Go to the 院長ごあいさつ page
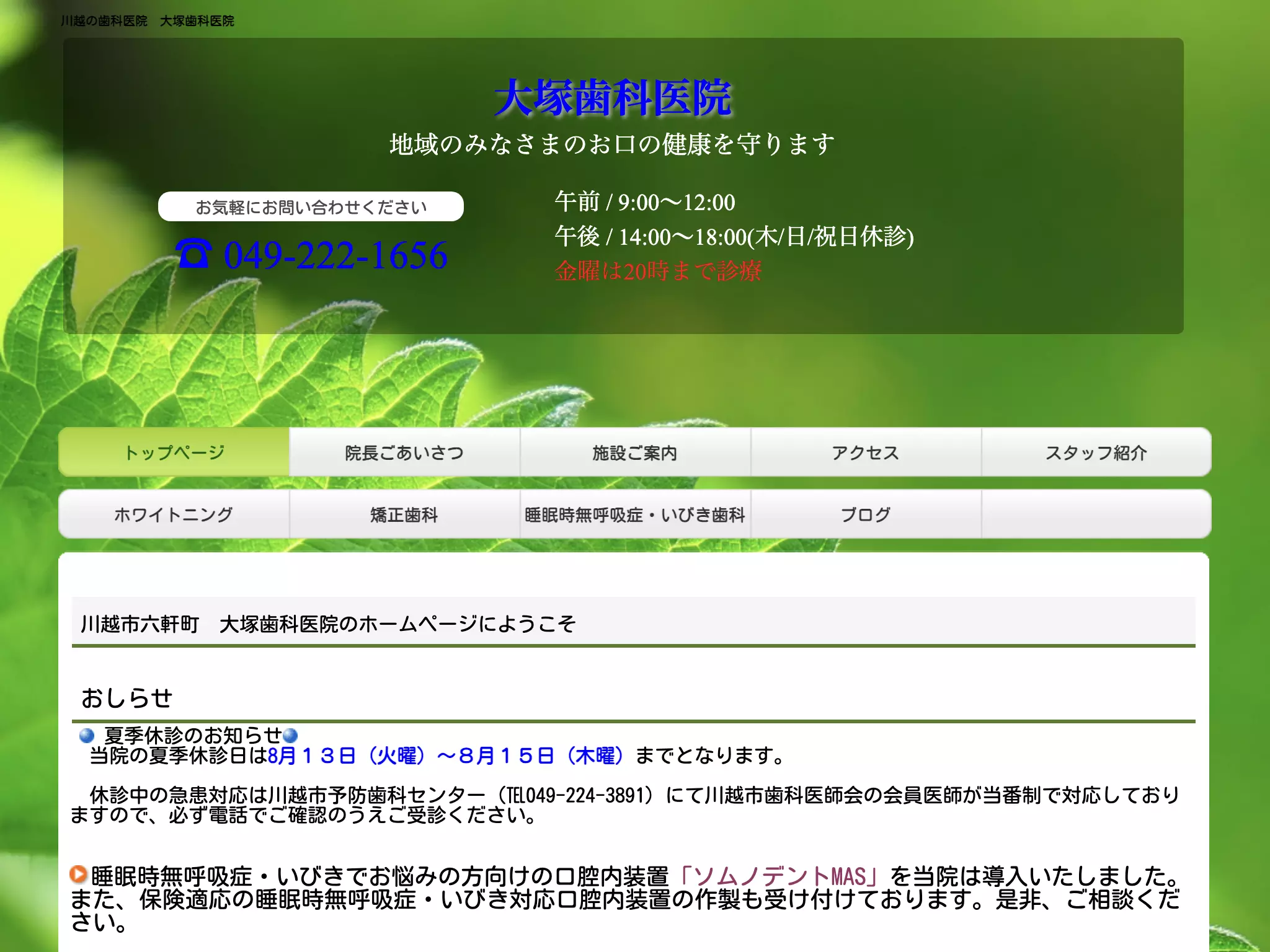 (404, 452)
